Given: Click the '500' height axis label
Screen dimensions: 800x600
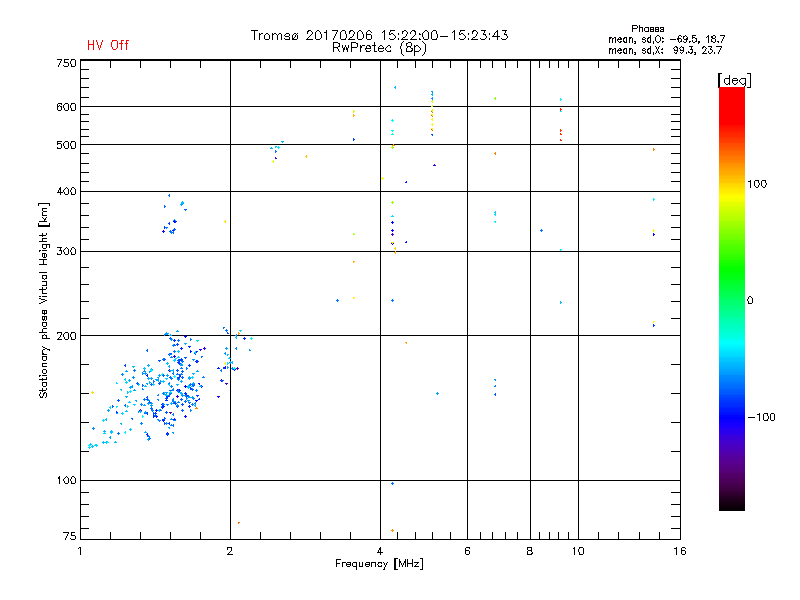Looking at the screenshot, I should point(66,145).
